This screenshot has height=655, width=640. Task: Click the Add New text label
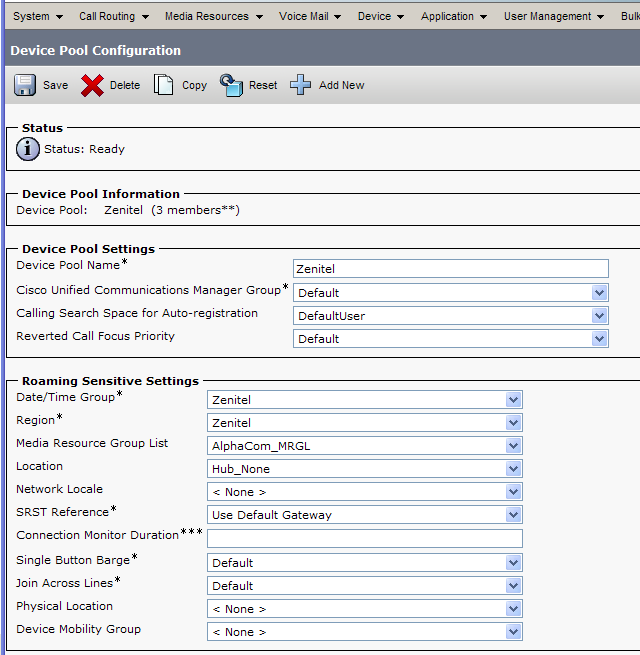pyautogui.click(x=342, y=85)
